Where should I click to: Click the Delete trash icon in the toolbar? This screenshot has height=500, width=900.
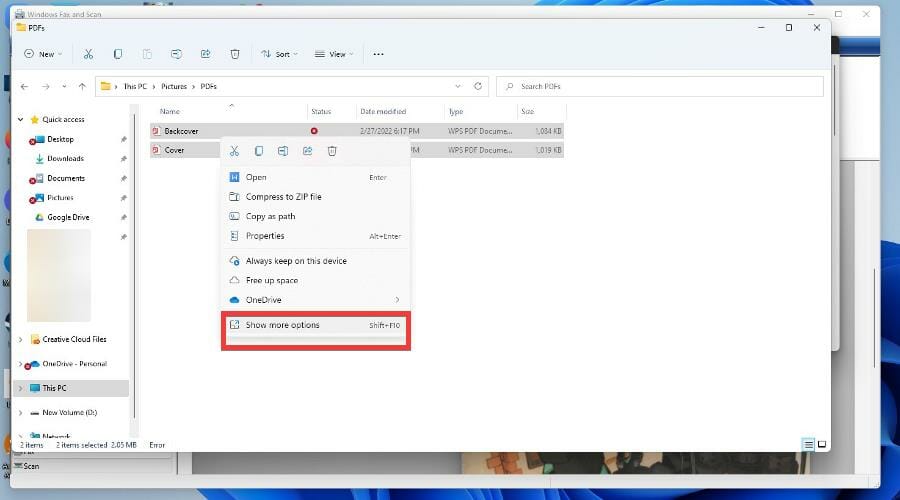tap(235, 54)
